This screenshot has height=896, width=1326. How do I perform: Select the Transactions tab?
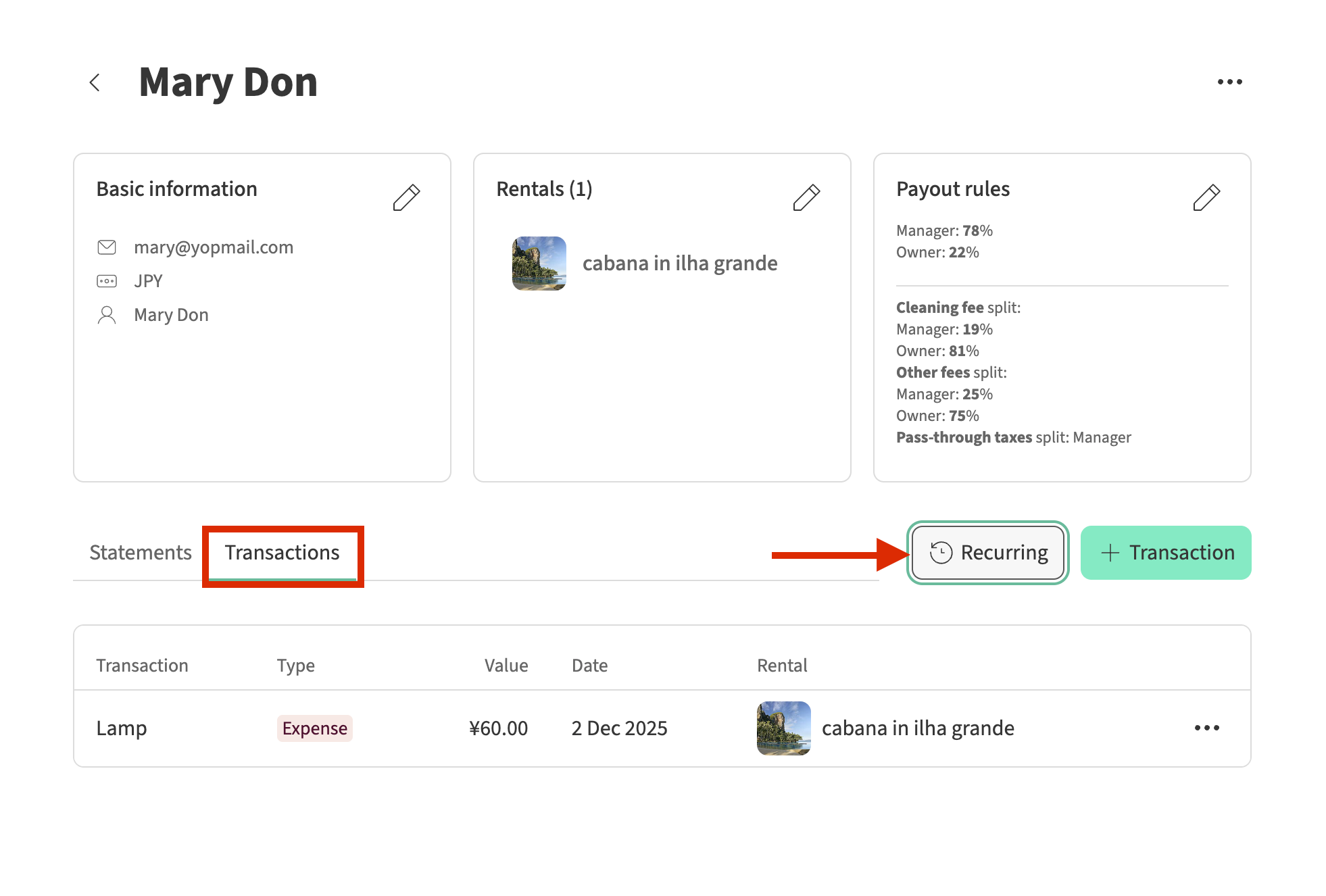pos(282,553)
